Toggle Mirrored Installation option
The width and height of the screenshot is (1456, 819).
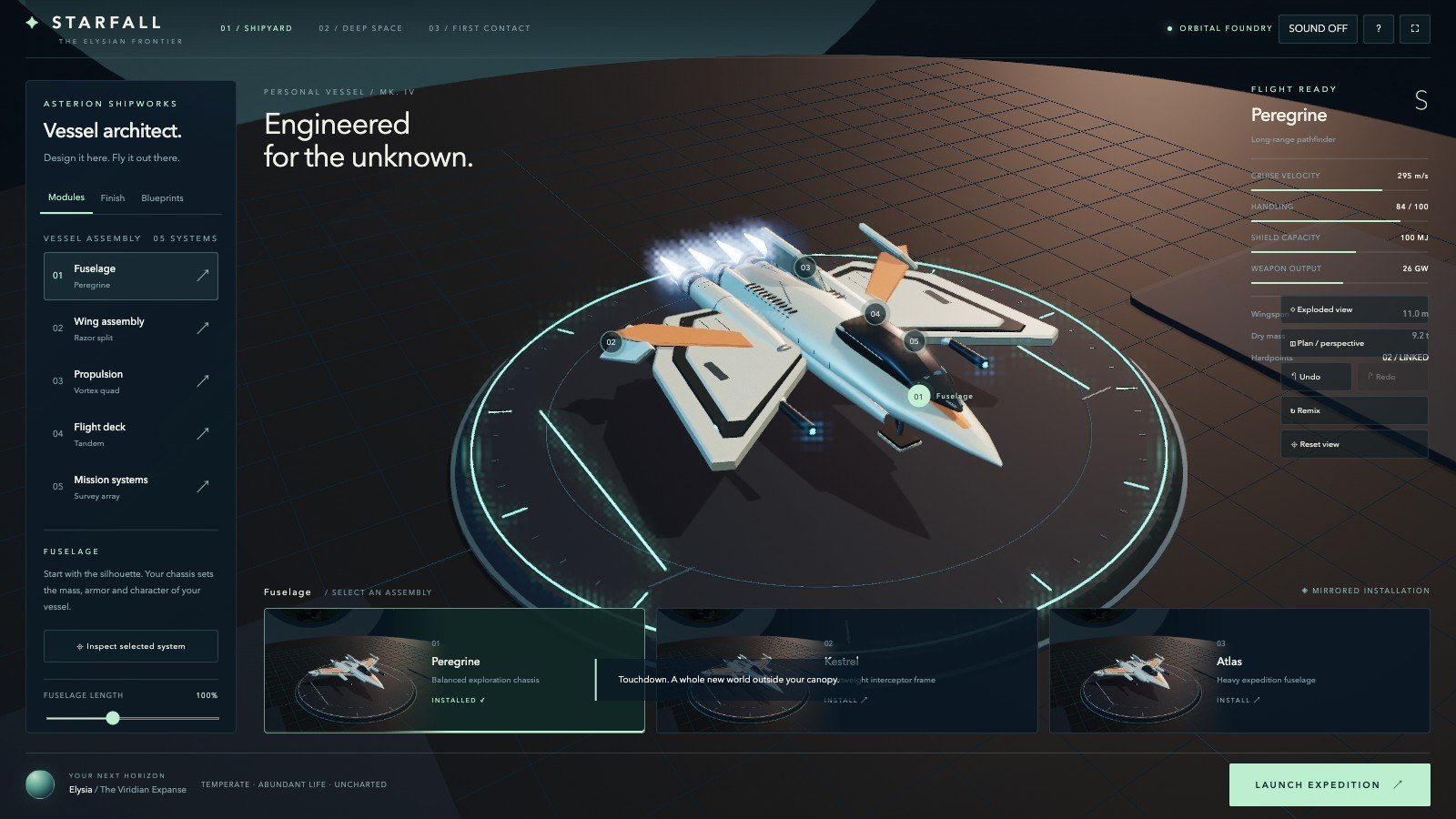pos(1365,591)
